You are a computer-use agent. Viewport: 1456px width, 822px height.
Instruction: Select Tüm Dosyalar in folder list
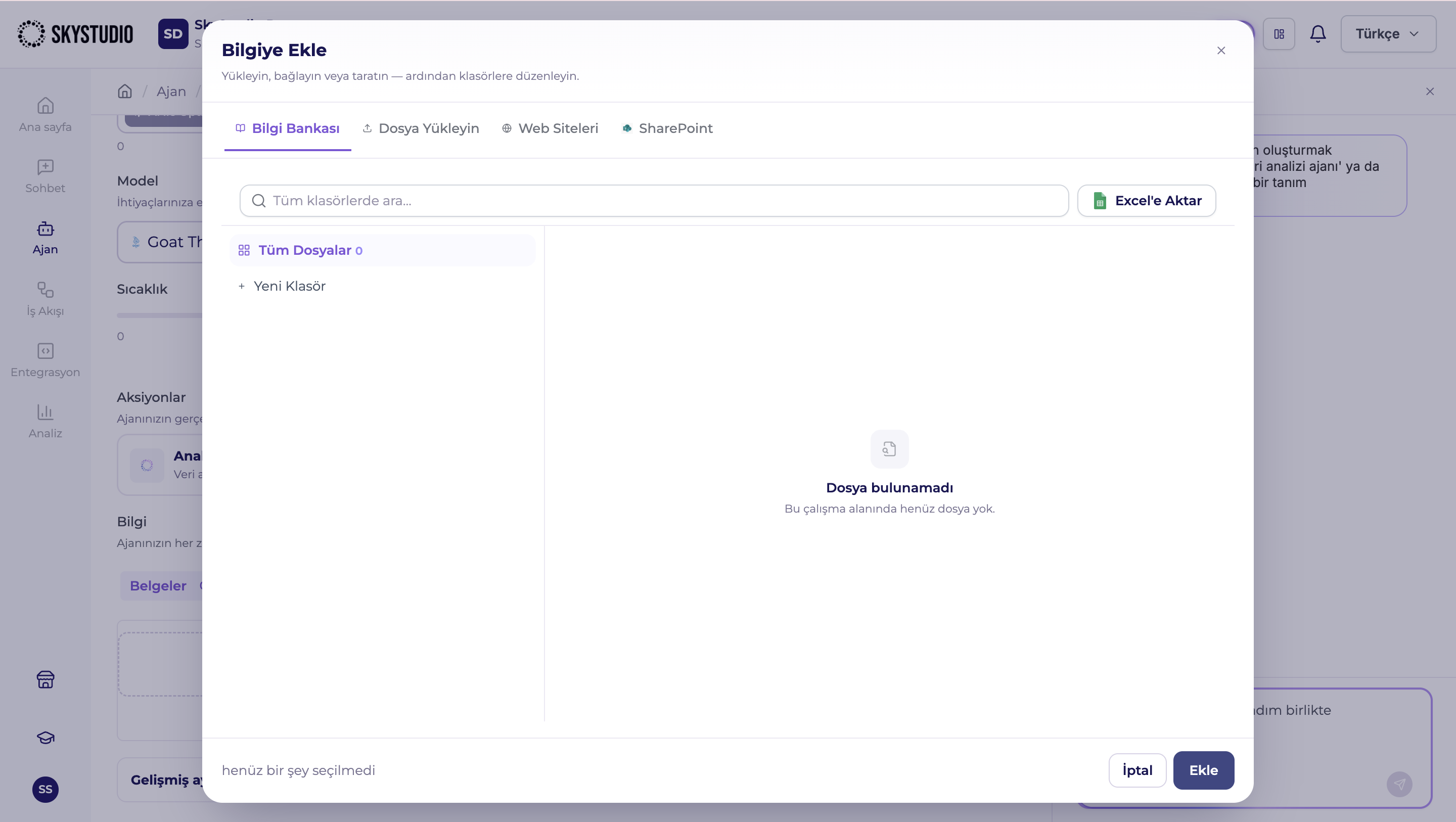pos(383,250)
